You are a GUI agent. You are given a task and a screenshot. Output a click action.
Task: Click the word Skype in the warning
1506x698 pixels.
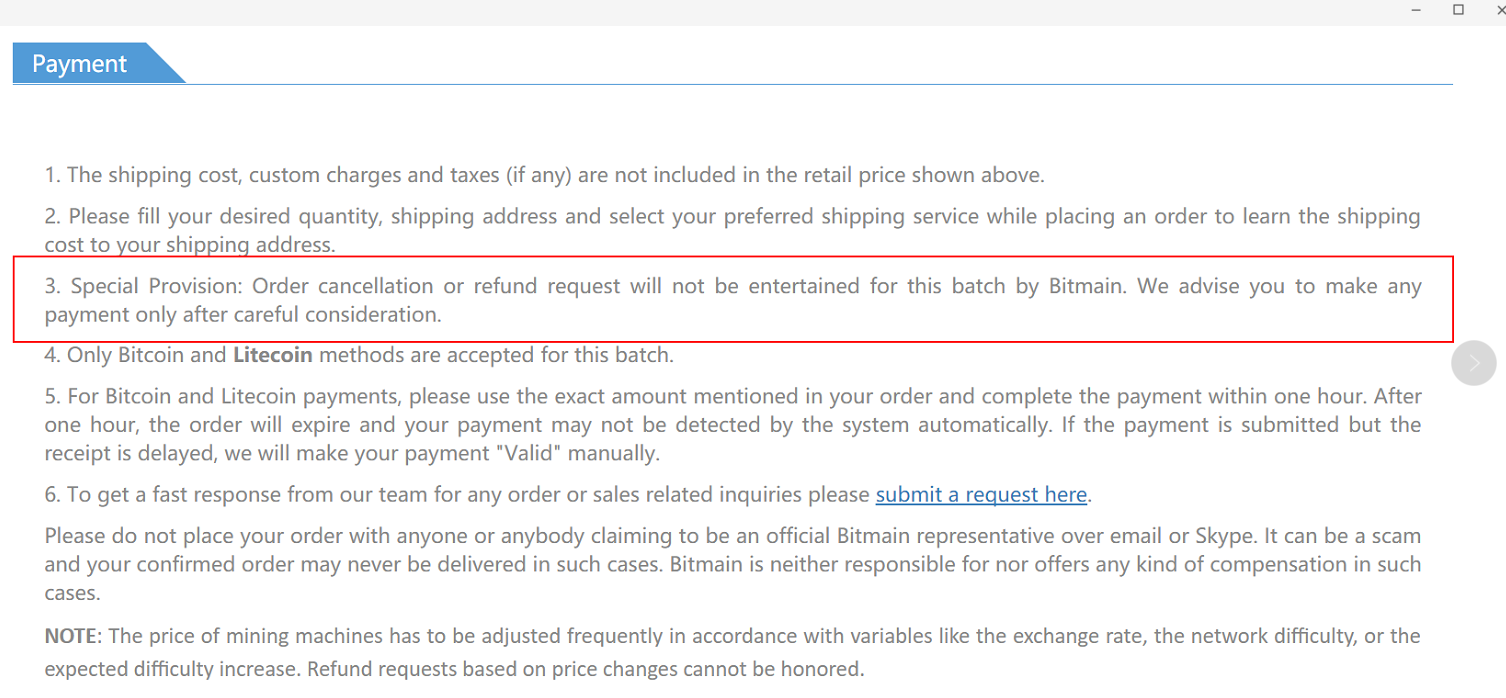click(1223, 535)
